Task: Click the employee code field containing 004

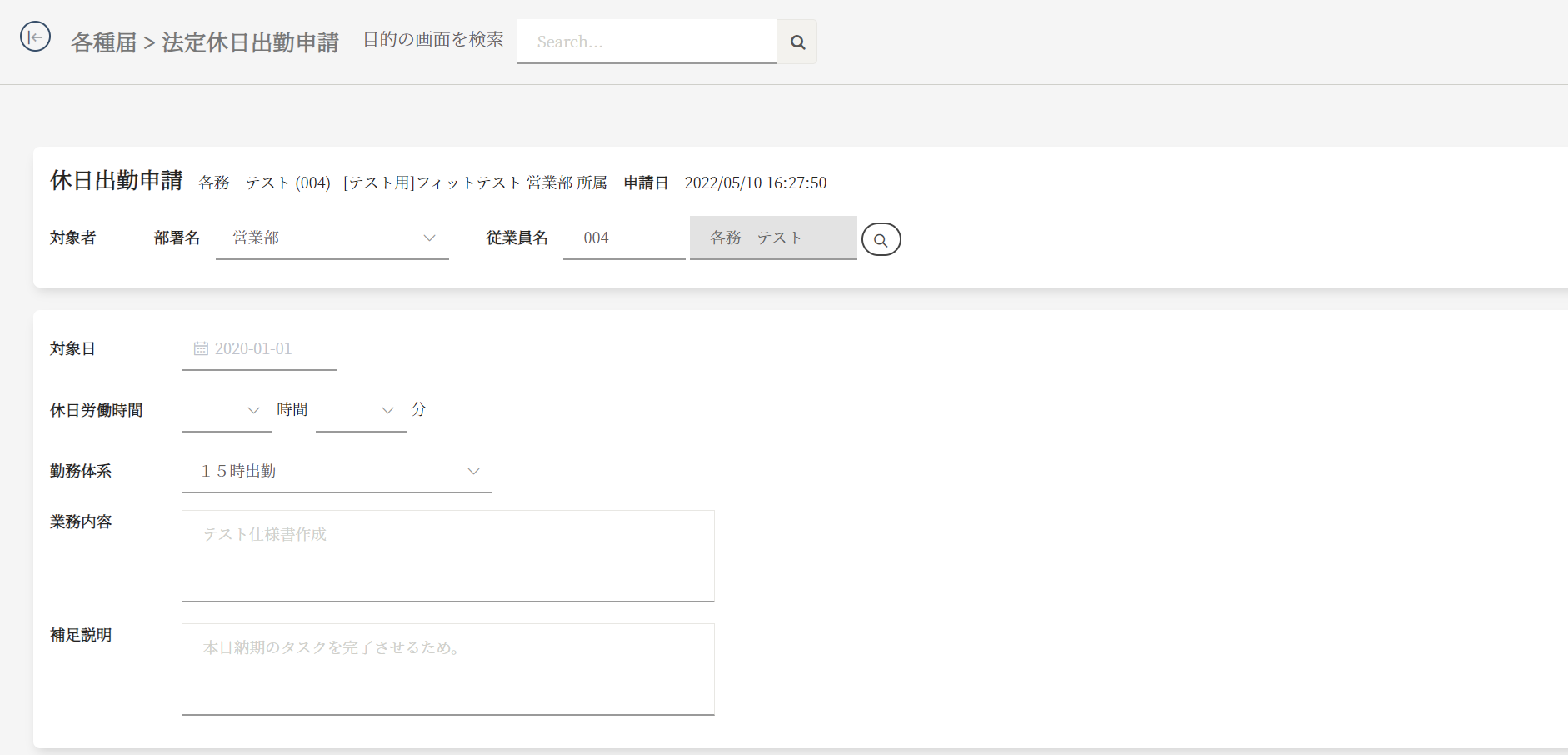Action: (623, 238)
